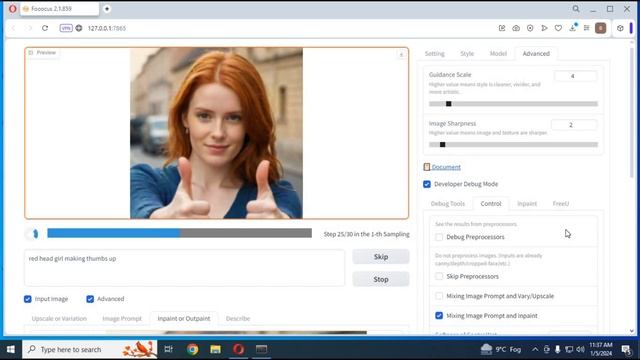Viewport: 640px width, 360px height.
Task: Click the Guidance Scale value field
Action: tap(575, 76)
